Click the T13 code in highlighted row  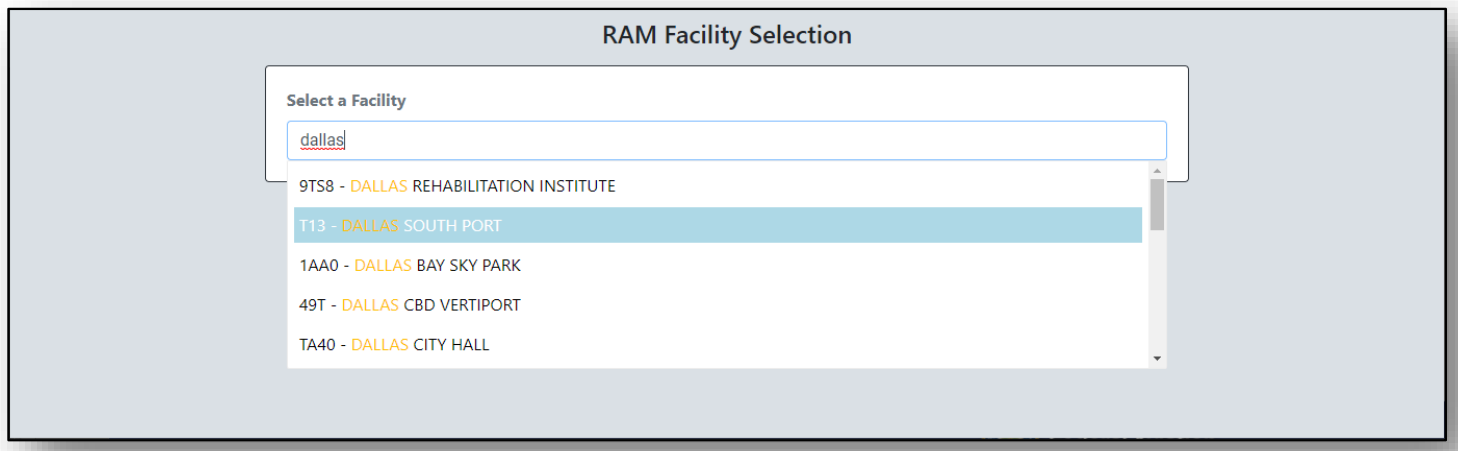tap(312, 226)
